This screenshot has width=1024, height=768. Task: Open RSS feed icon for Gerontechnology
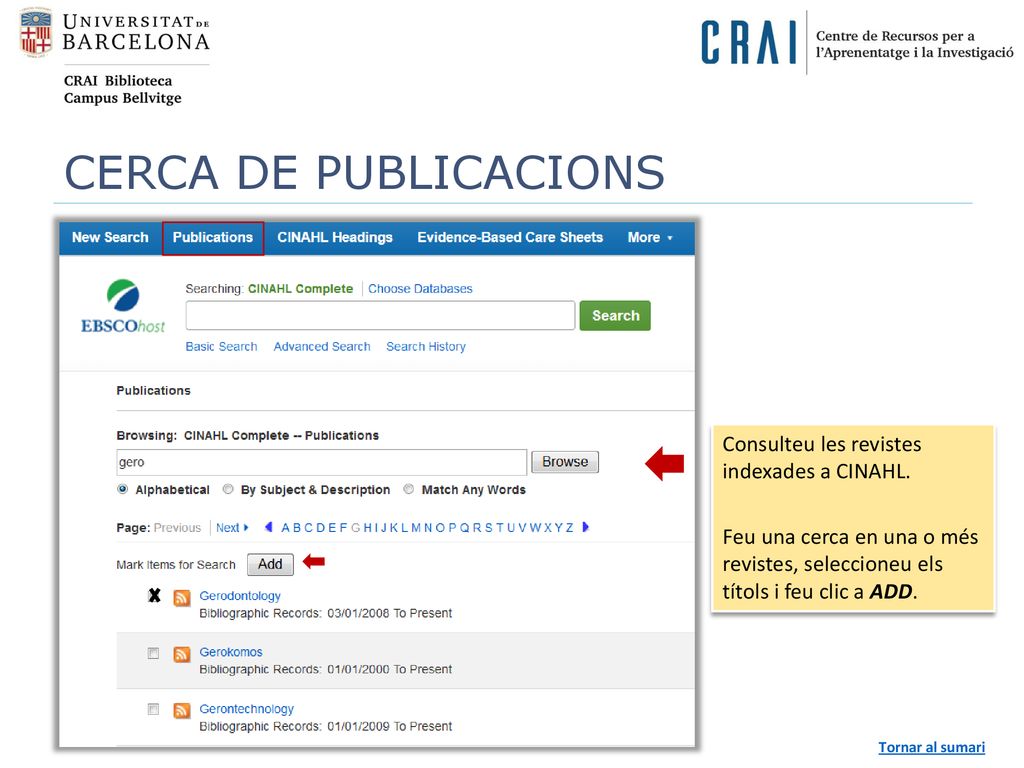click(x=182, y=710)
